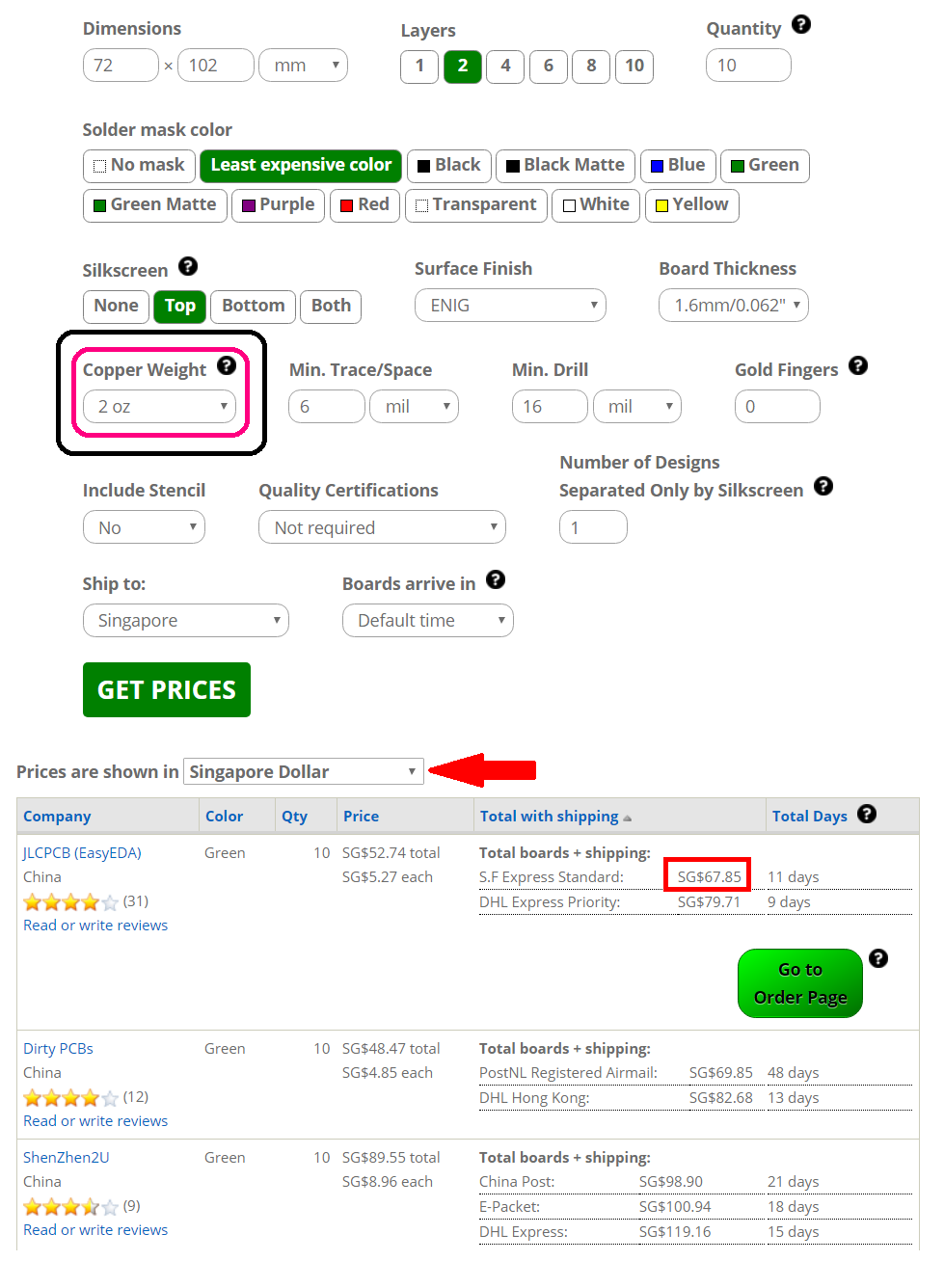
Task: Pick the Purple solder mask color
Action: coord(278,205)
